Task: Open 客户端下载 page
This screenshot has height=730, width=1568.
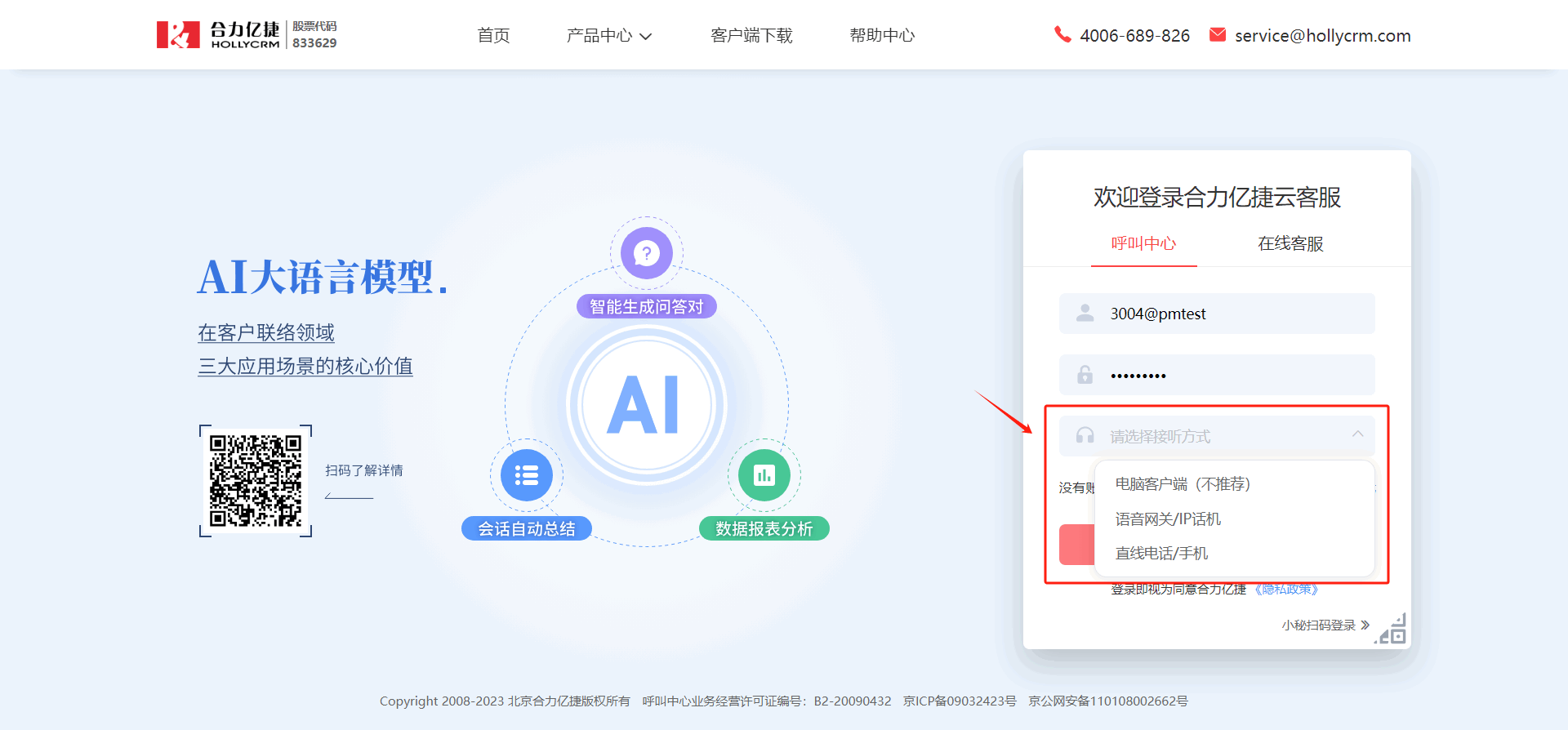Action: coord(751,35)
